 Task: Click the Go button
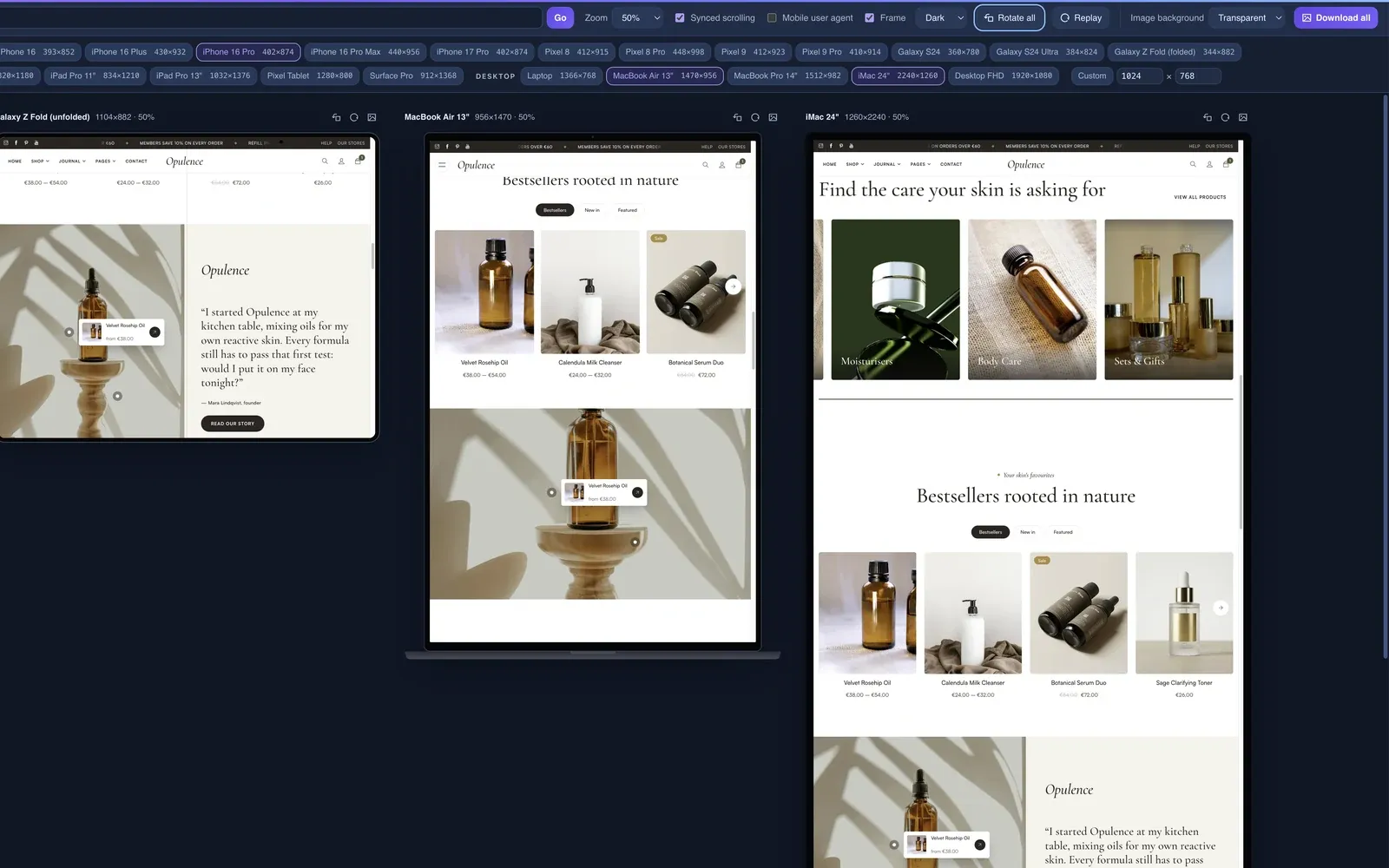click(560, 17)
